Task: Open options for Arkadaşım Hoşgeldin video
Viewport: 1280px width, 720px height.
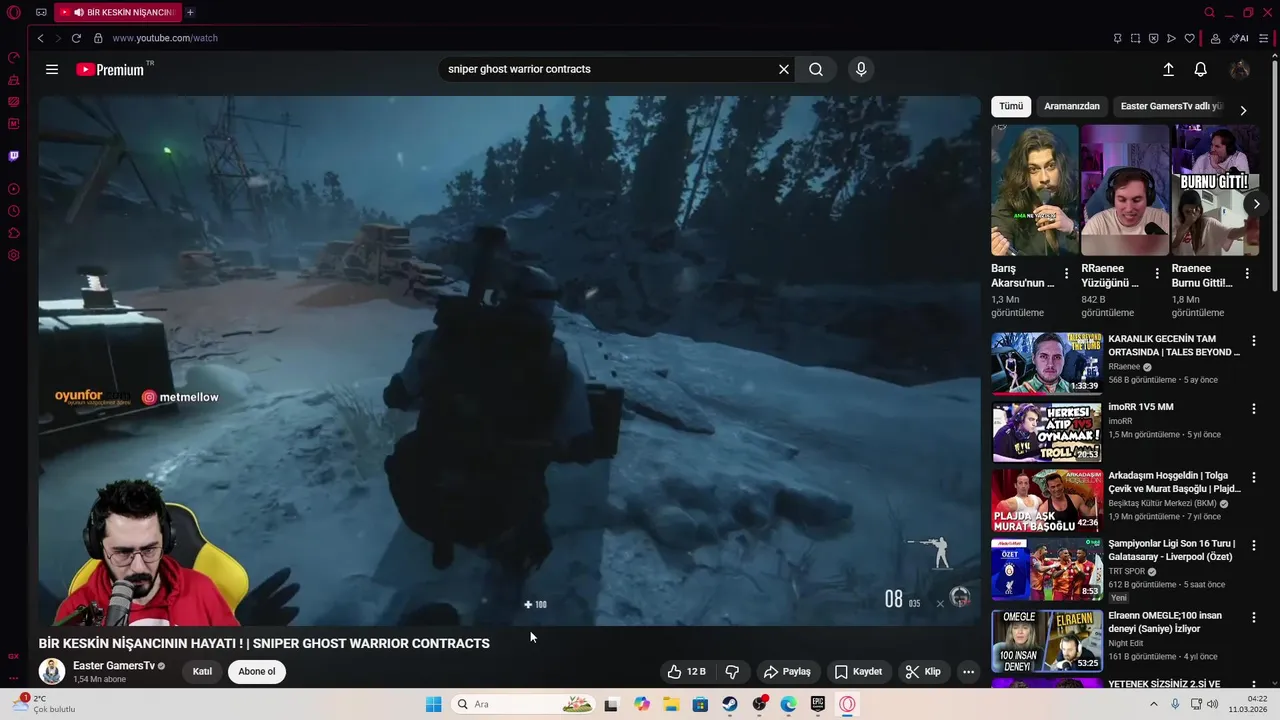Action: tap(1253, 478)
